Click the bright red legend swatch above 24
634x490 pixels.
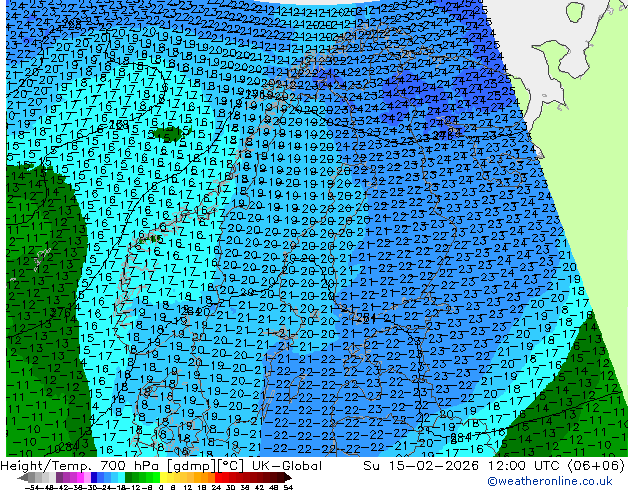point(218,478)
